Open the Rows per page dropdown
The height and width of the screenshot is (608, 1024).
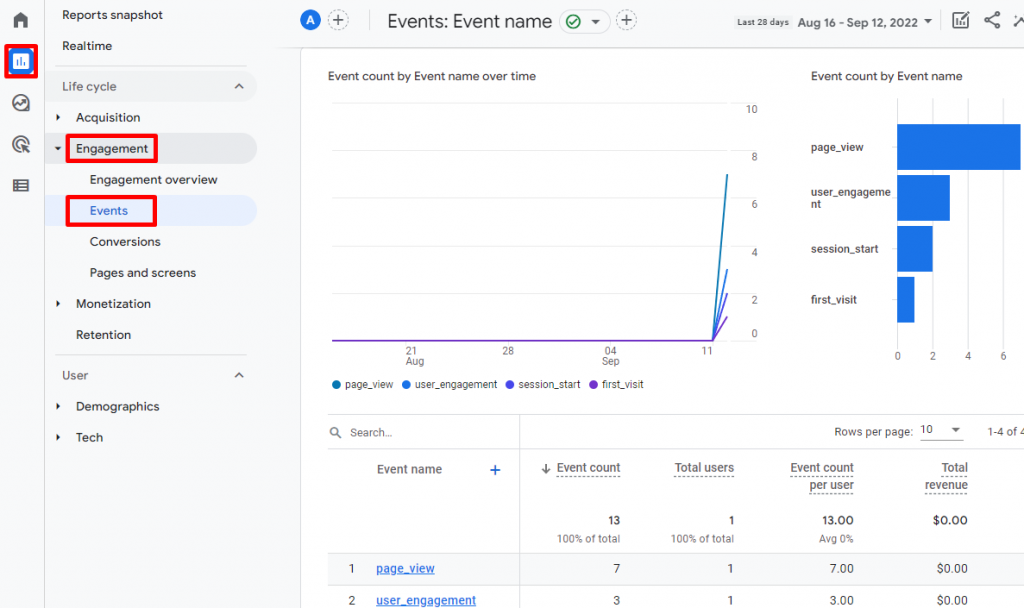(x=939, y=429)
